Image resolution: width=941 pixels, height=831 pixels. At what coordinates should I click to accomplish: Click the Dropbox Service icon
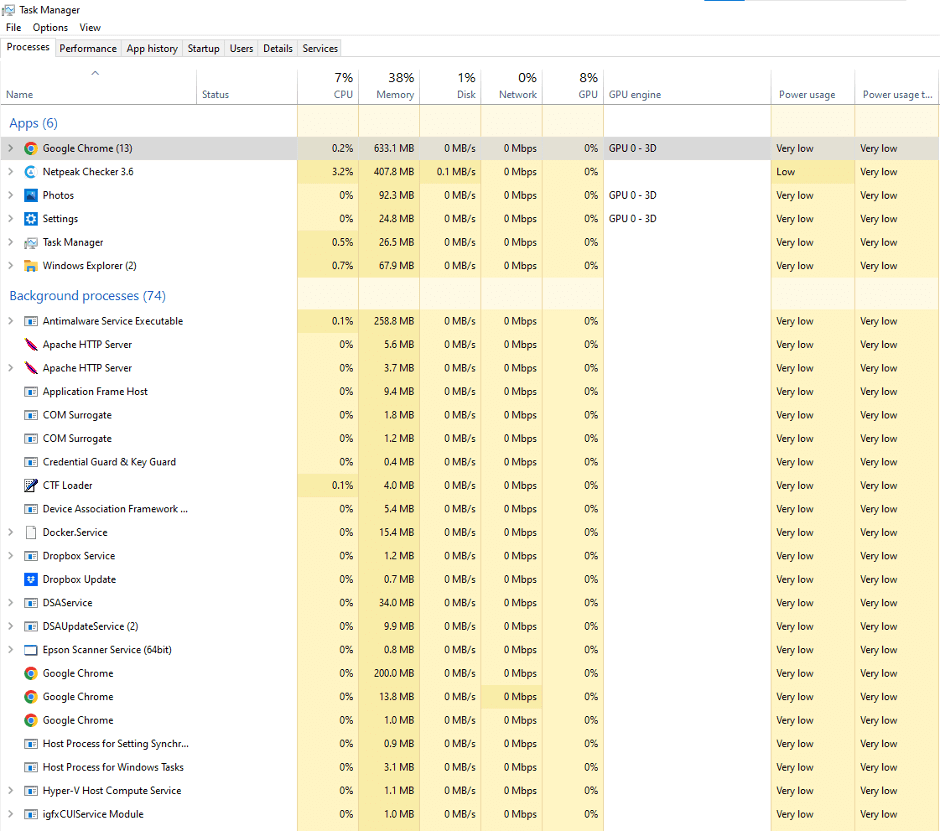coord(31,556)
